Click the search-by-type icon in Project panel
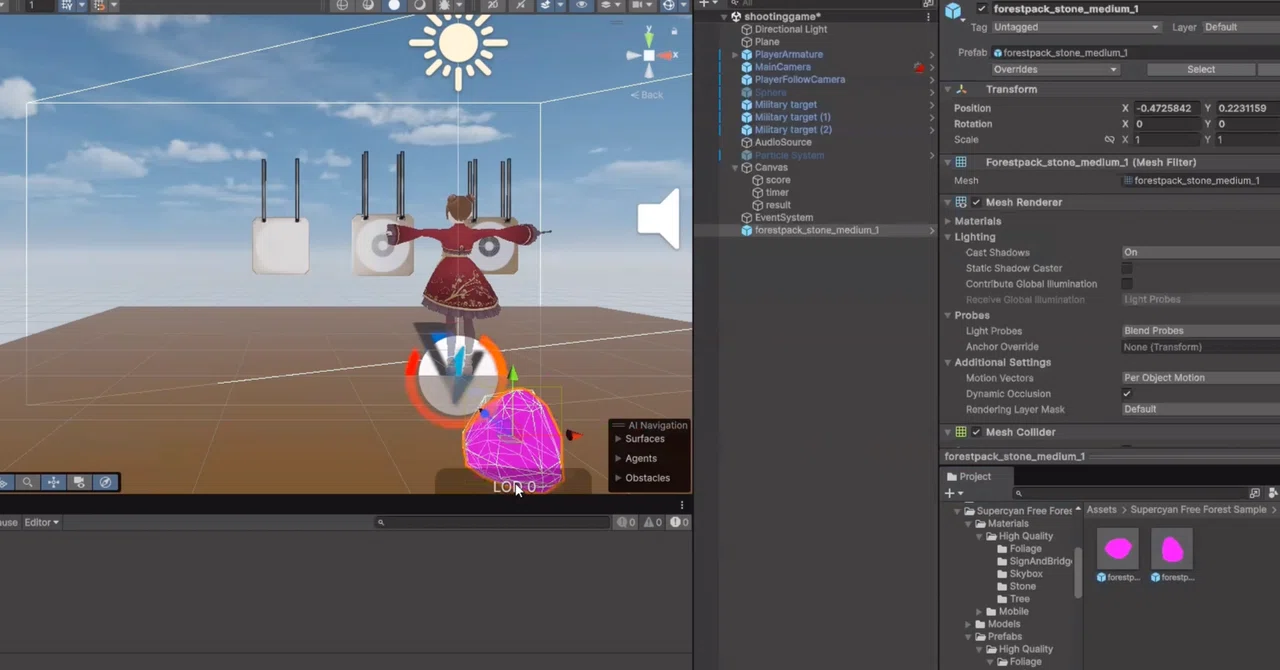The image size is (1280, 670). pos(1255,493)
